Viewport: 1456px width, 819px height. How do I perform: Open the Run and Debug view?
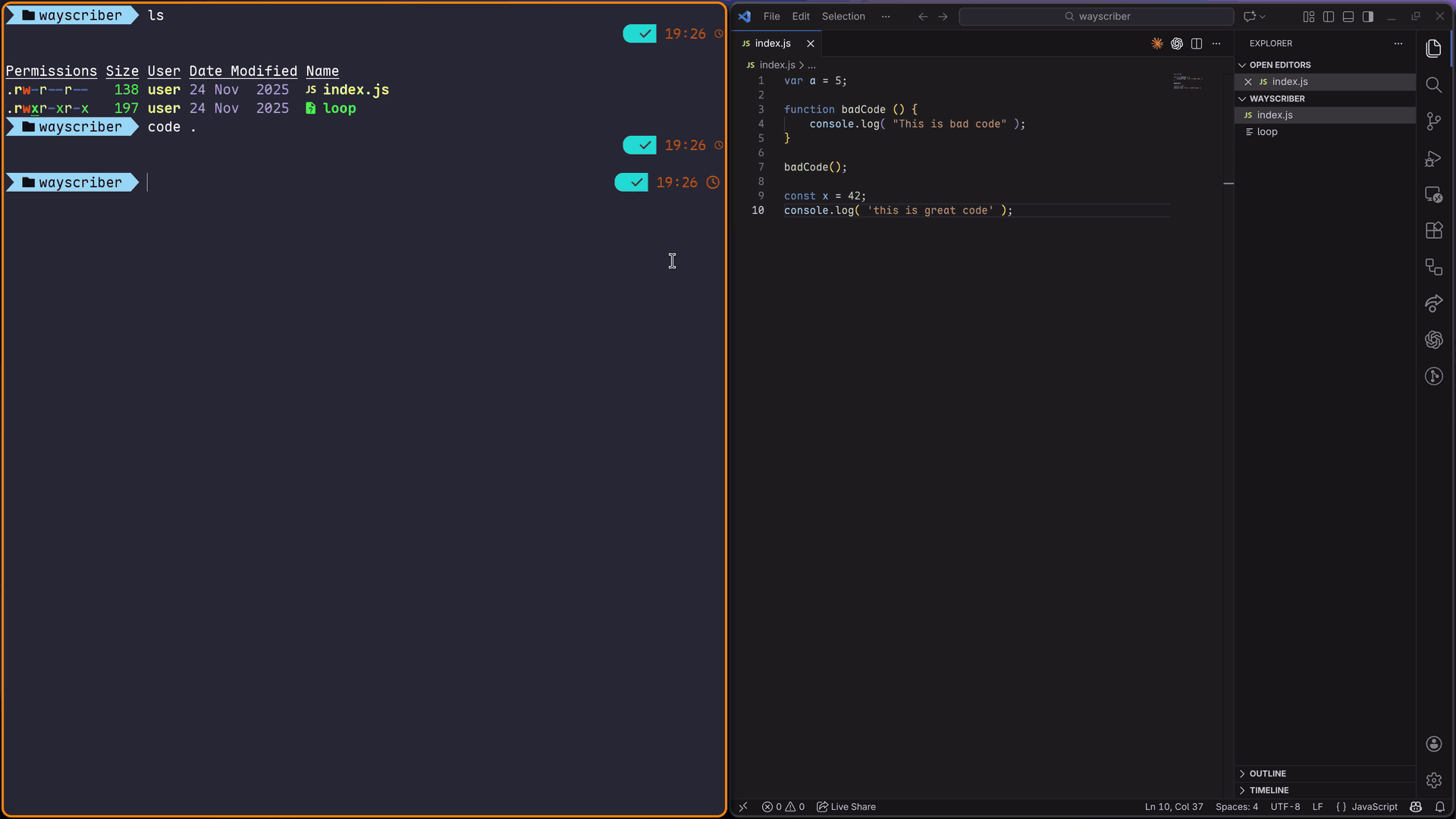coord(1434,158)
